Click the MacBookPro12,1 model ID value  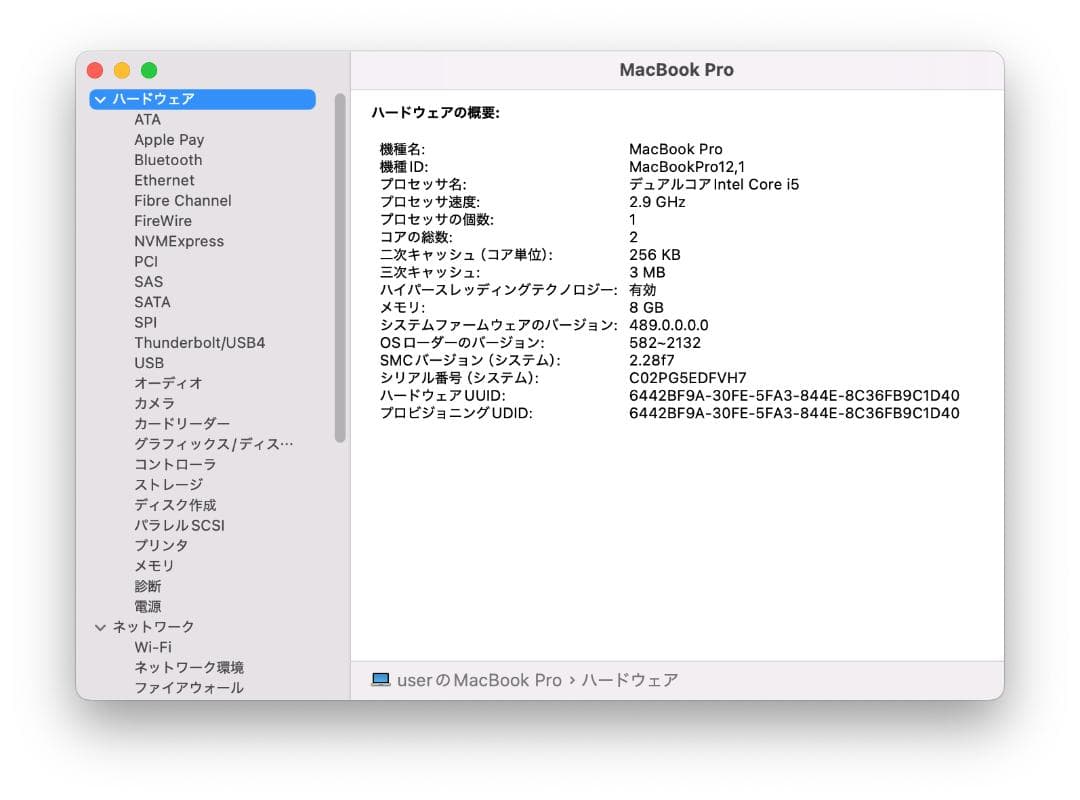687,167
